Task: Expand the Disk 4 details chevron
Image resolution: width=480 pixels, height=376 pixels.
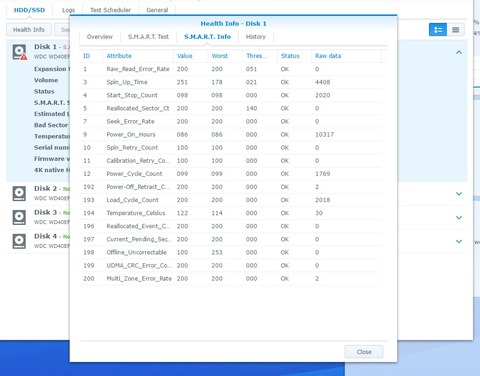Action: [459, 241]
